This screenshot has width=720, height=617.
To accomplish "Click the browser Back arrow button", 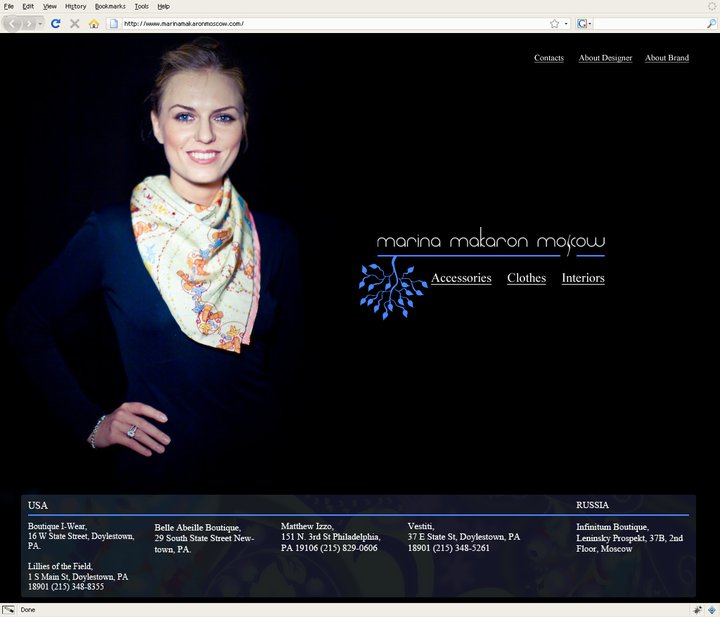I will tap(12, 23).
